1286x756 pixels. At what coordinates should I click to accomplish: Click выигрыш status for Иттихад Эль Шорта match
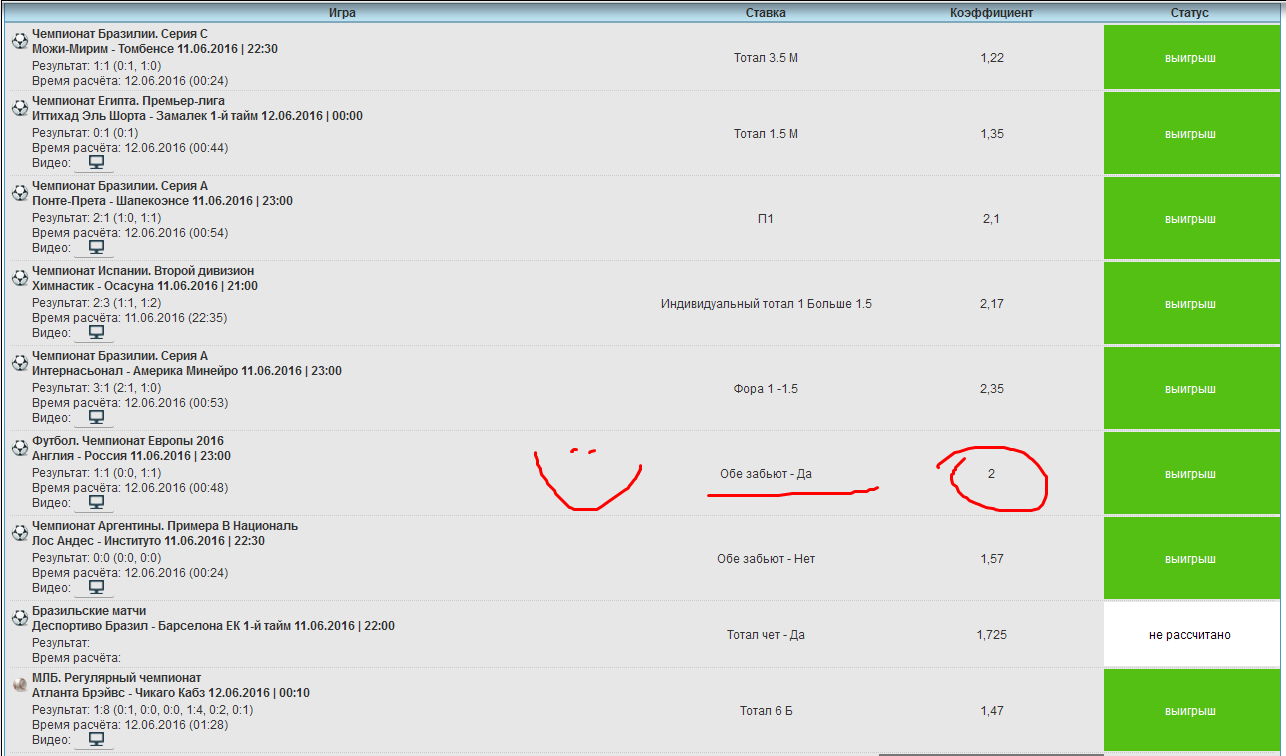tap(1191, 134)
